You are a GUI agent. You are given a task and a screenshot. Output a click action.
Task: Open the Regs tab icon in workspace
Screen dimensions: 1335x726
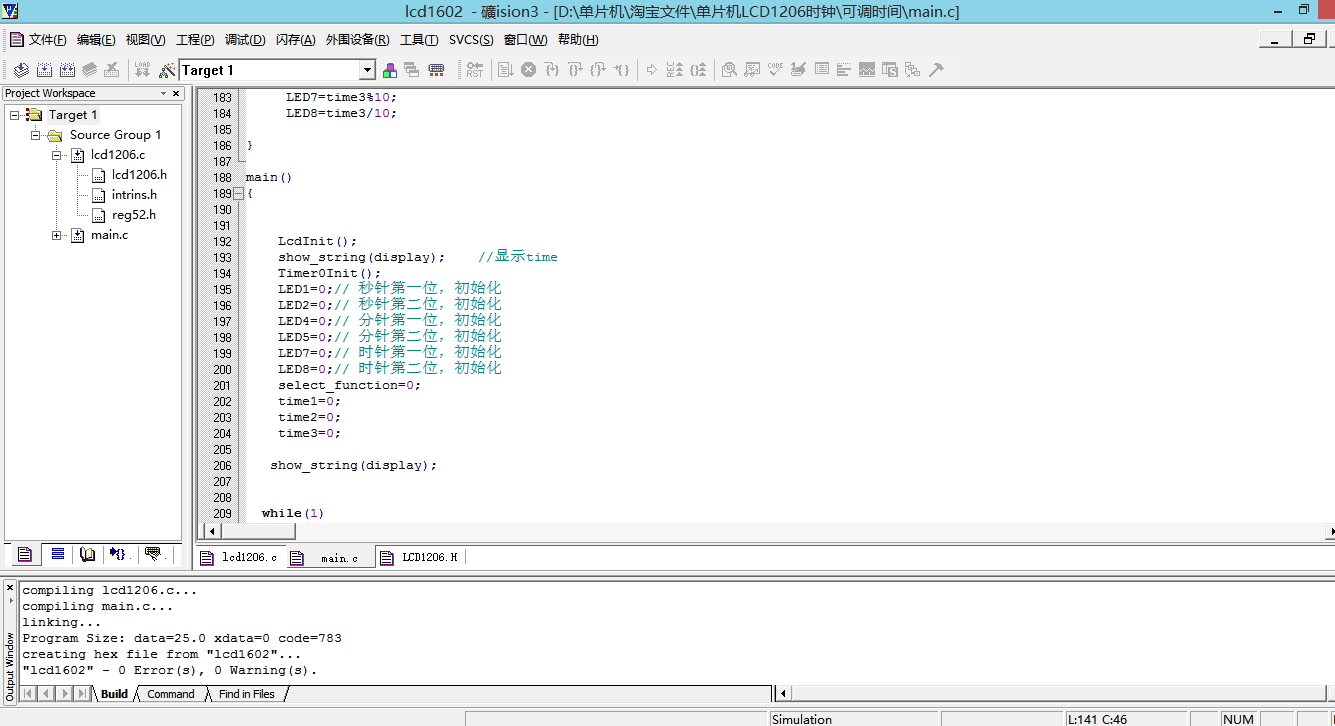(x=57, y=554)
